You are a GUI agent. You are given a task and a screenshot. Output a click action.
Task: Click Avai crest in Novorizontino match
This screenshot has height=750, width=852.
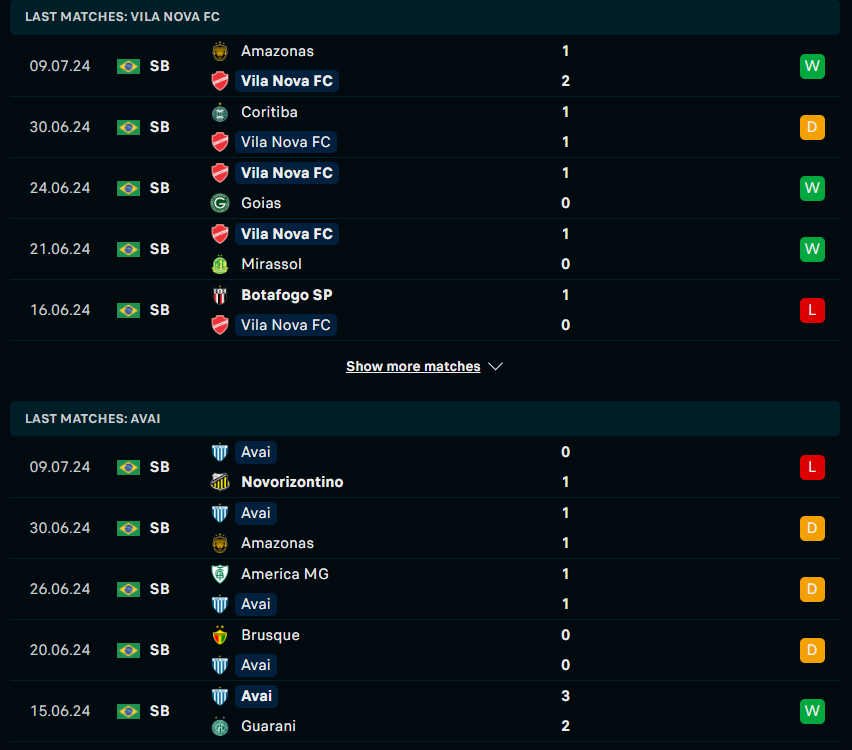(220, 452)
